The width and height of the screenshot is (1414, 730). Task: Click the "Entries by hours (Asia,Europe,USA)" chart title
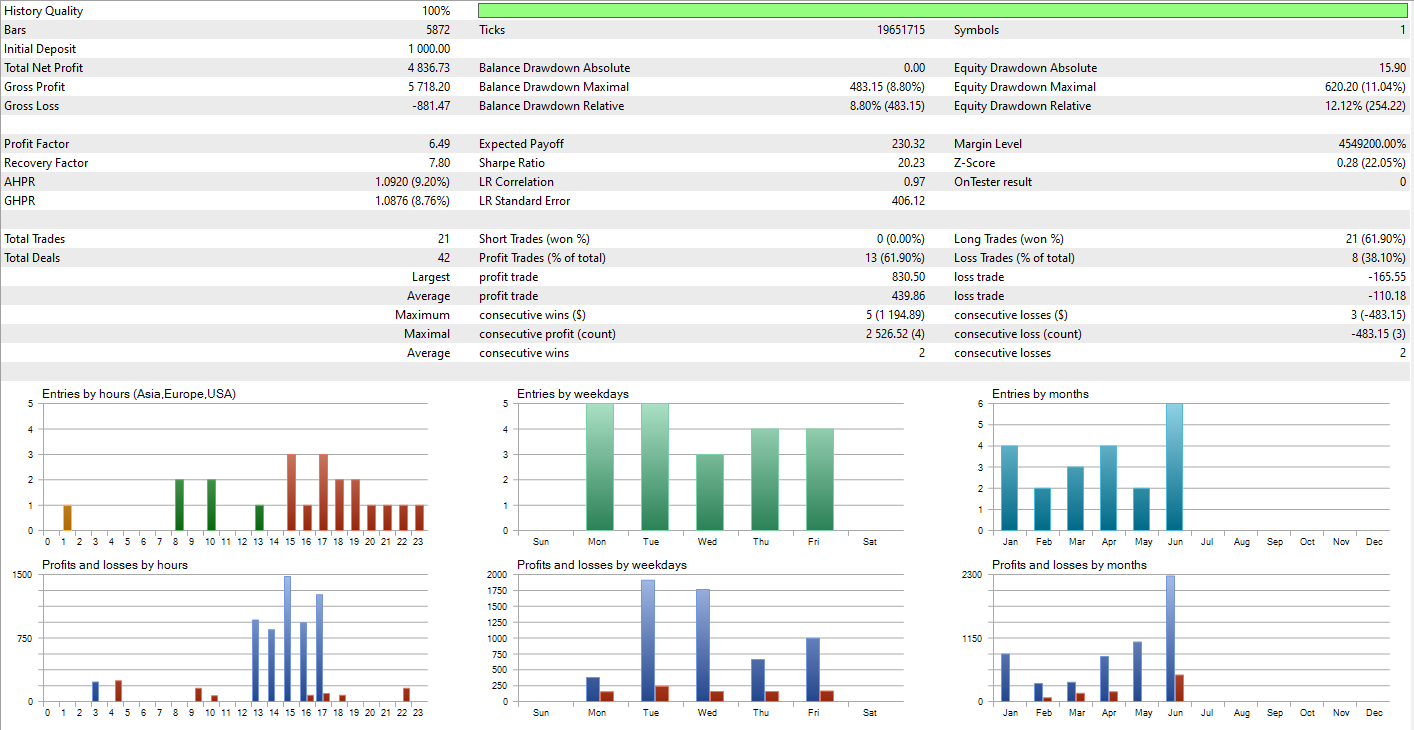coord(139,394)
